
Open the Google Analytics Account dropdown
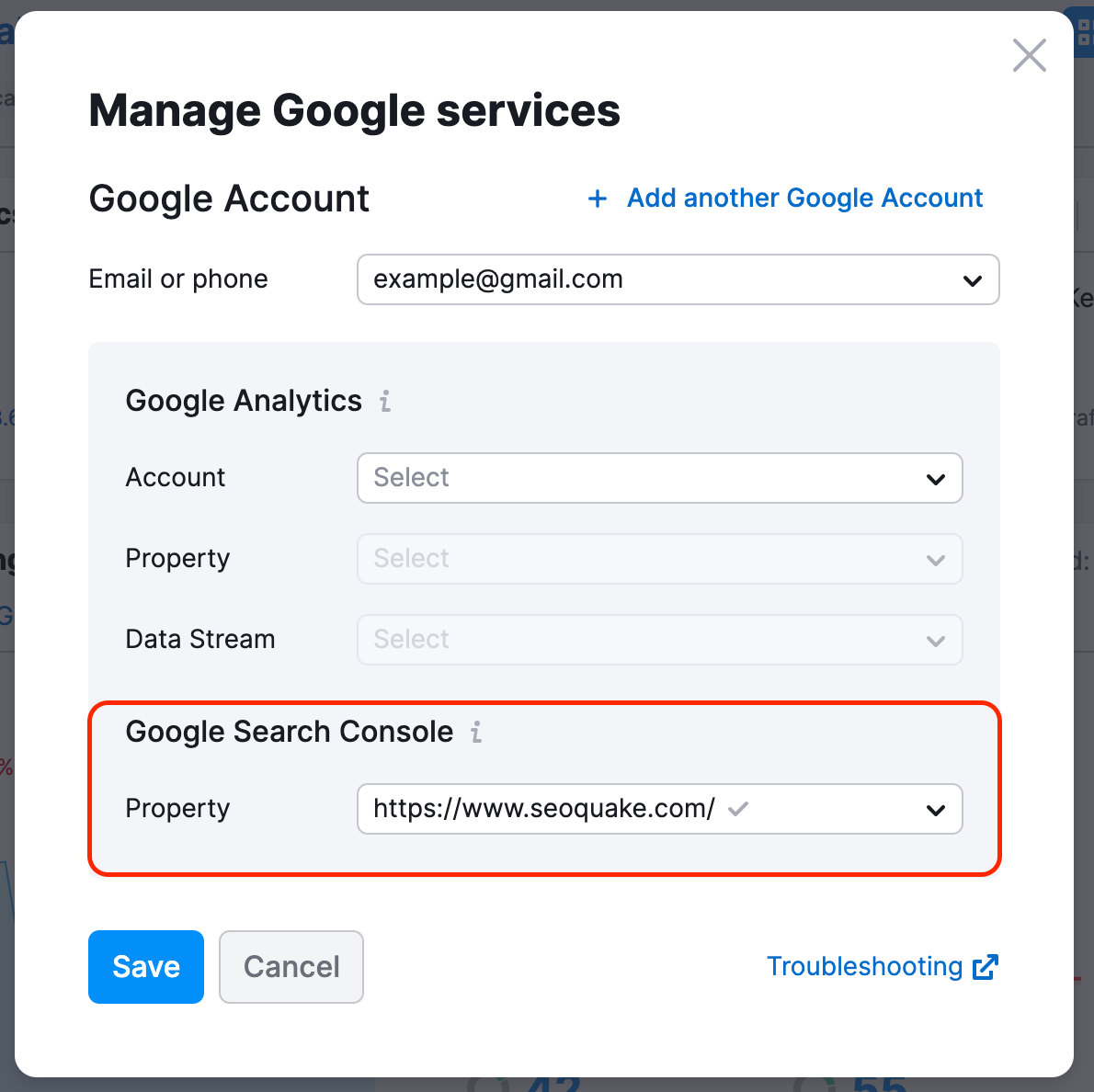(659, 478)
